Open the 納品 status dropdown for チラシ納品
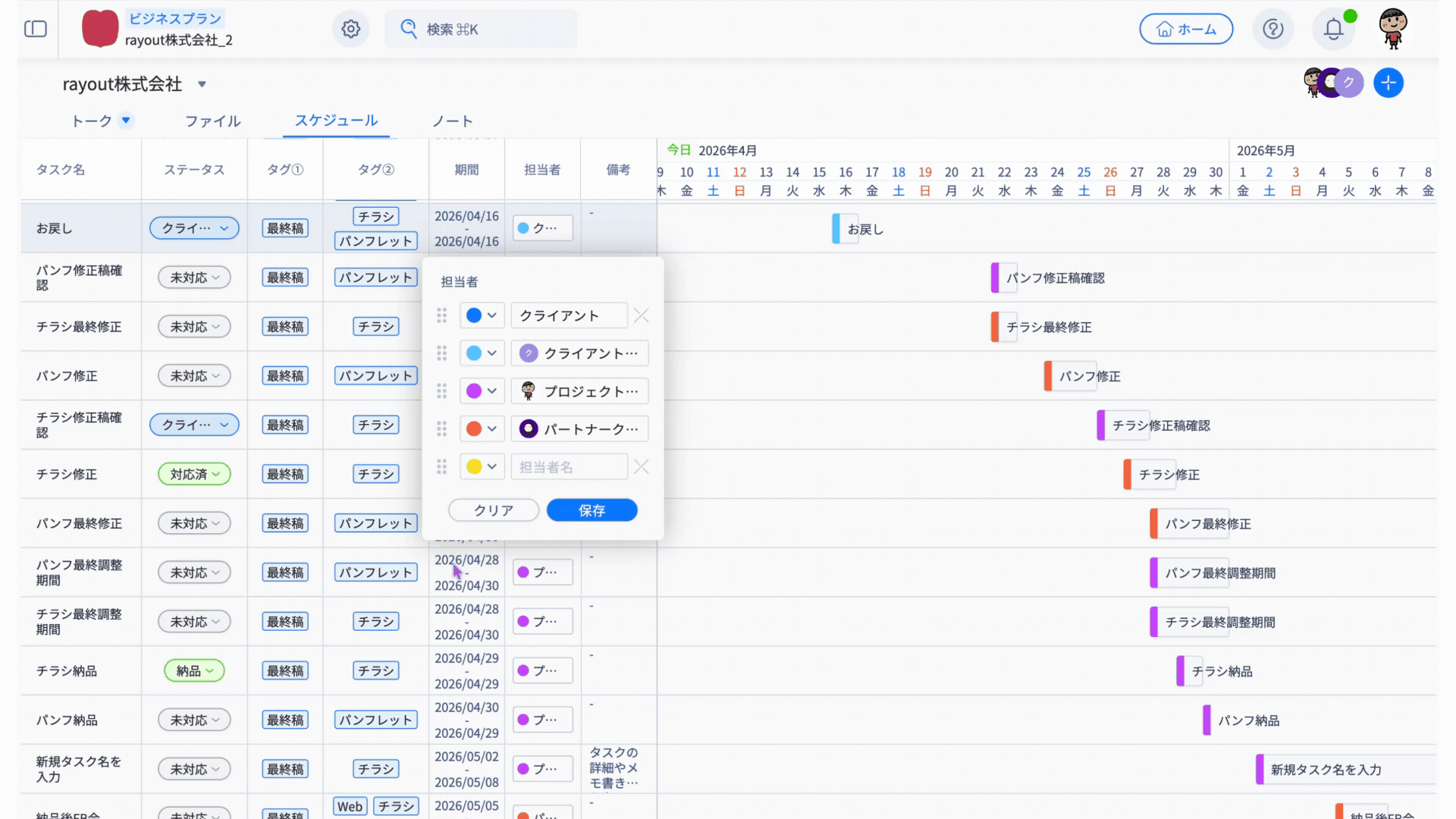 tap(194, 671)
